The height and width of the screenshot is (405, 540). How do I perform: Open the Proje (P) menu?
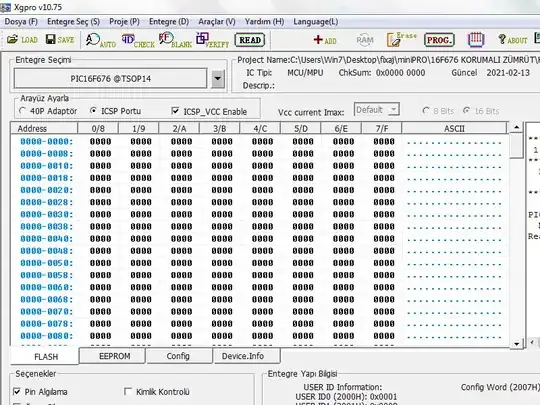pos(124,22)
